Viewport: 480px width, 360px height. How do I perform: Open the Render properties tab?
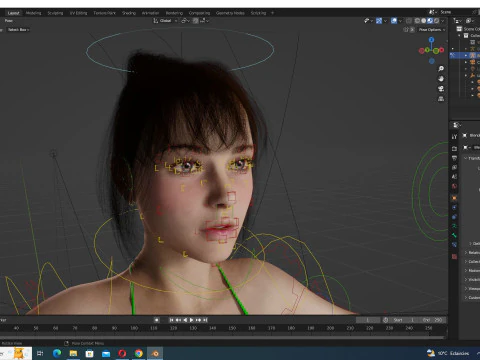point(454,148)
